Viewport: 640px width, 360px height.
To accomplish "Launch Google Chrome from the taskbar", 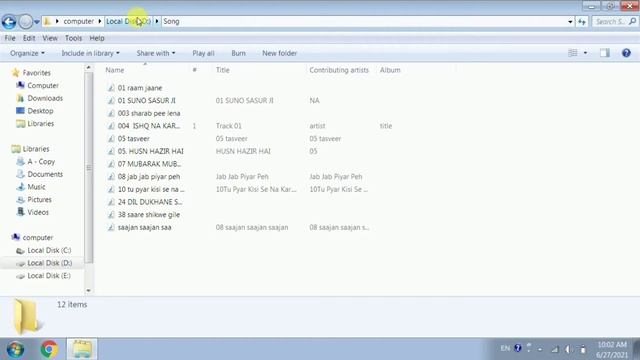I will pos(49,349).
